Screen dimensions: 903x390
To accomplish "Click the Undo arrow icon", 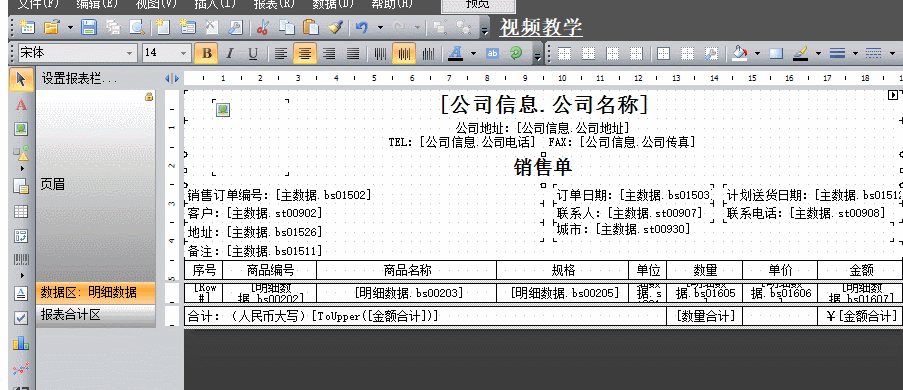I will 362,26.
